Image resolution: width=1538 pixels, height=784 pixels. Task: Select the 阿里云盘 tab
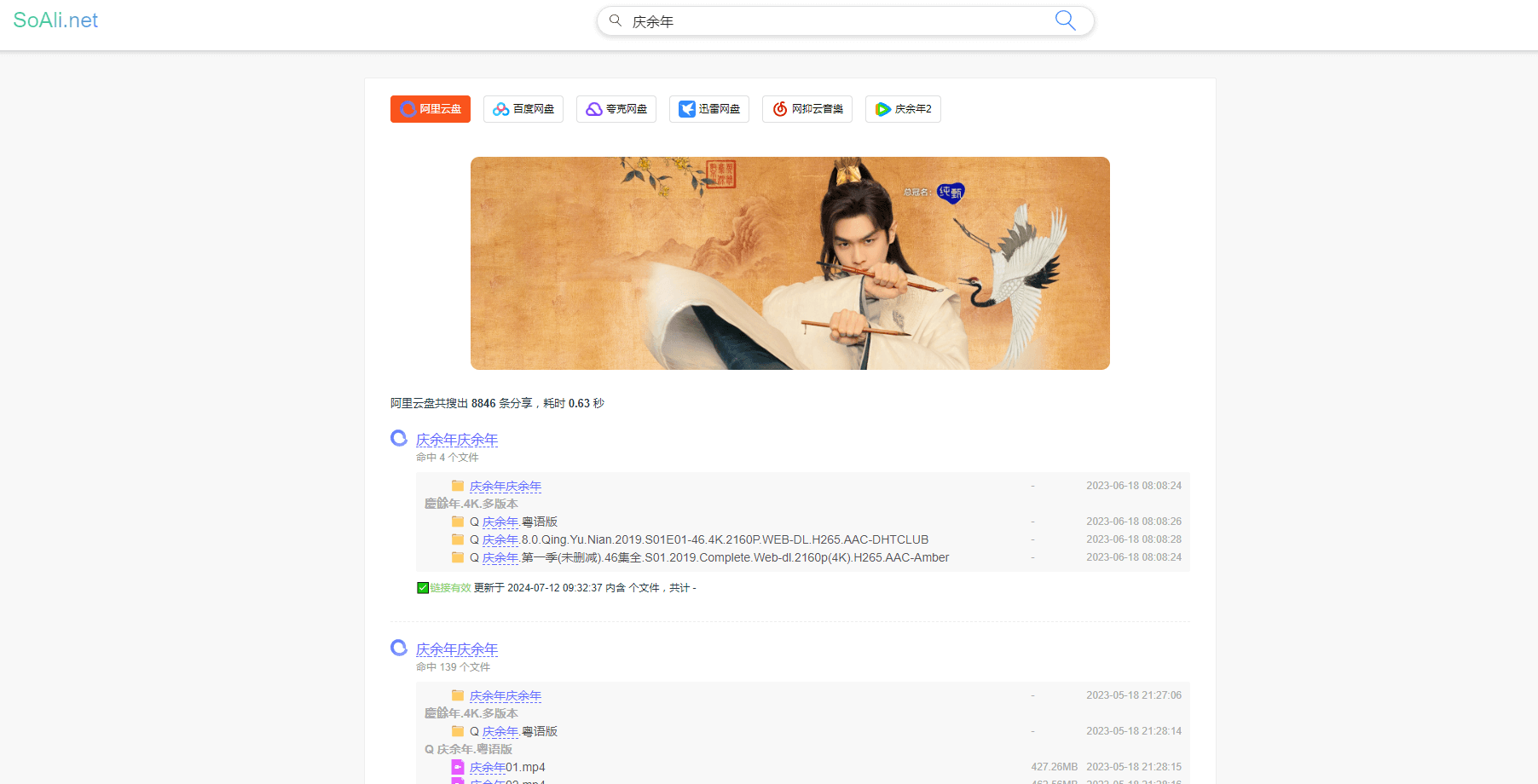[x=431, y=109]
